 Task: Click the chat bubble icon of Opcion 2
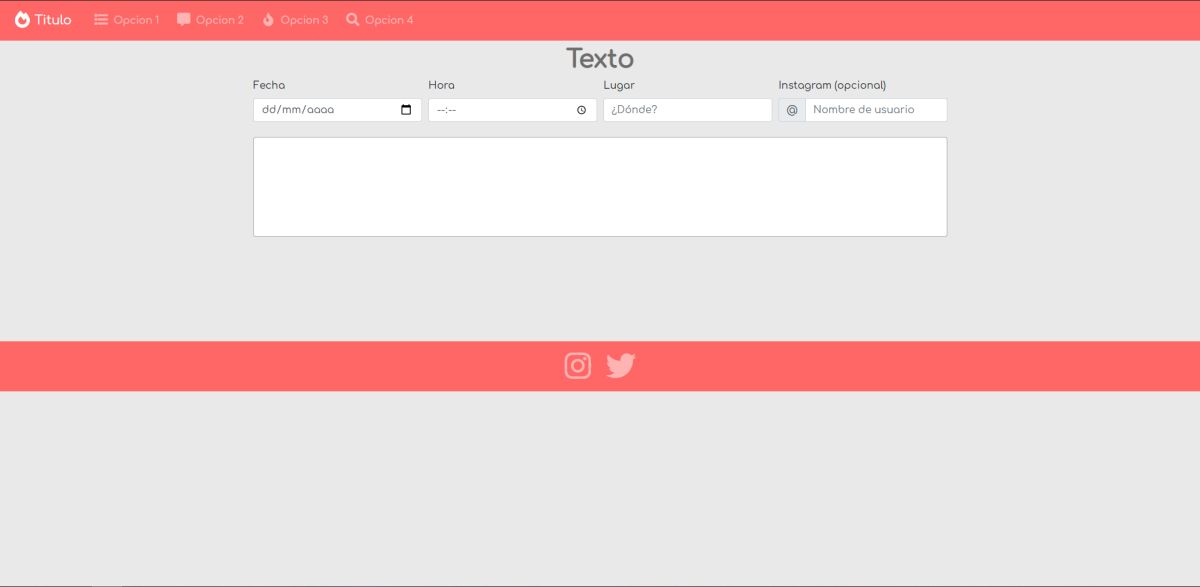click(x=184, y=20)
